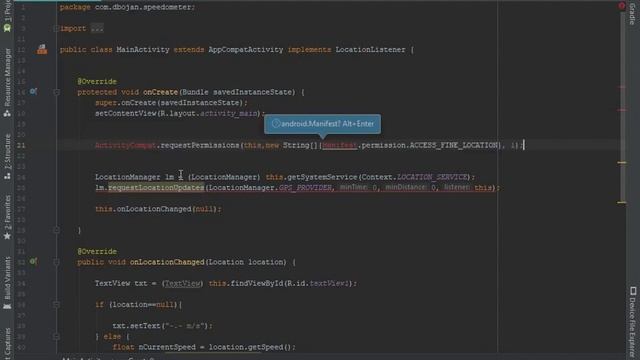Screen dimensions: 640x360
Task: Click the activity_main layout reference
Action: pos(228,113)
